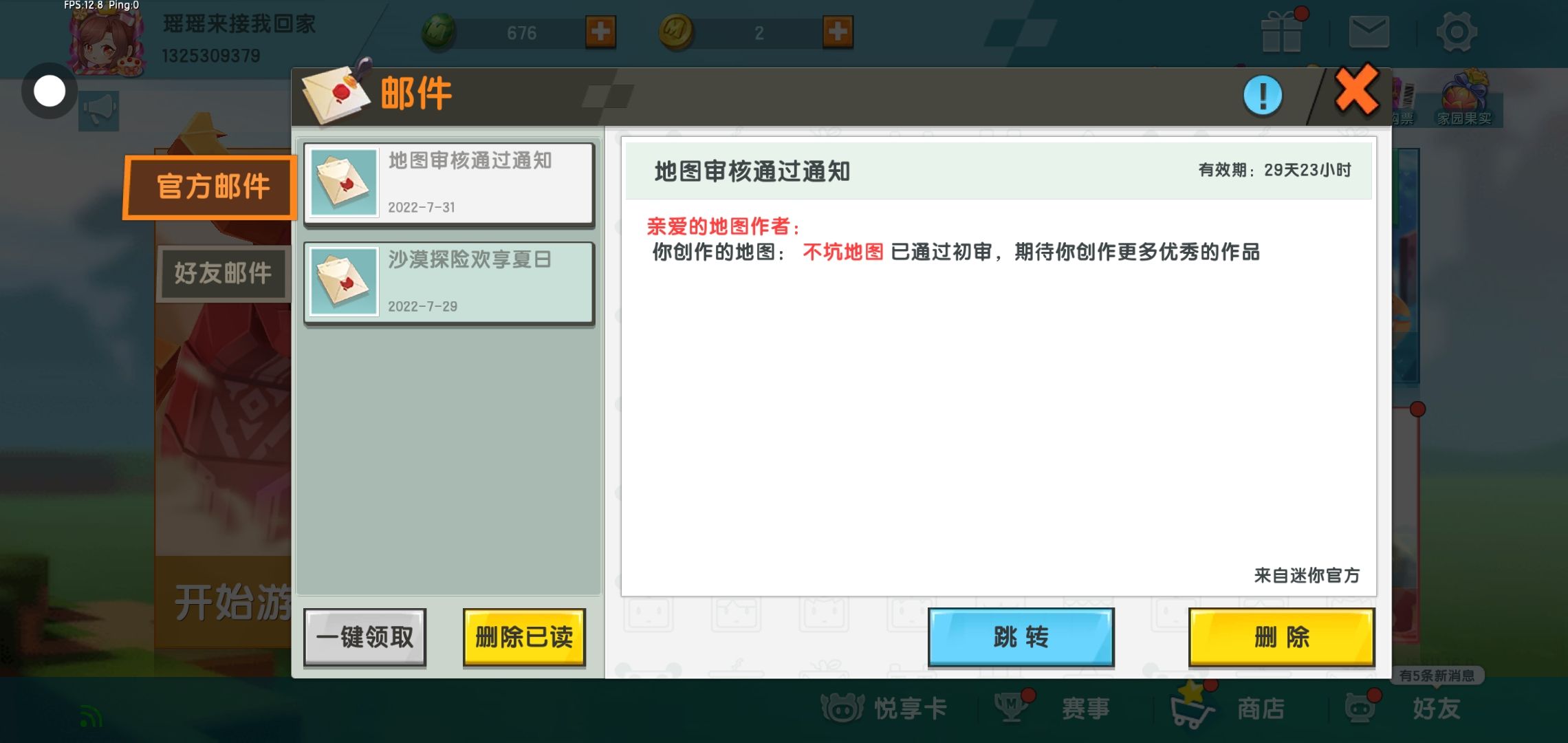Image resolution: width=1568 pixels, height=743 pixels.
Task: Open the envelope mail icon in top bar
Action: tap(1369, 32)
